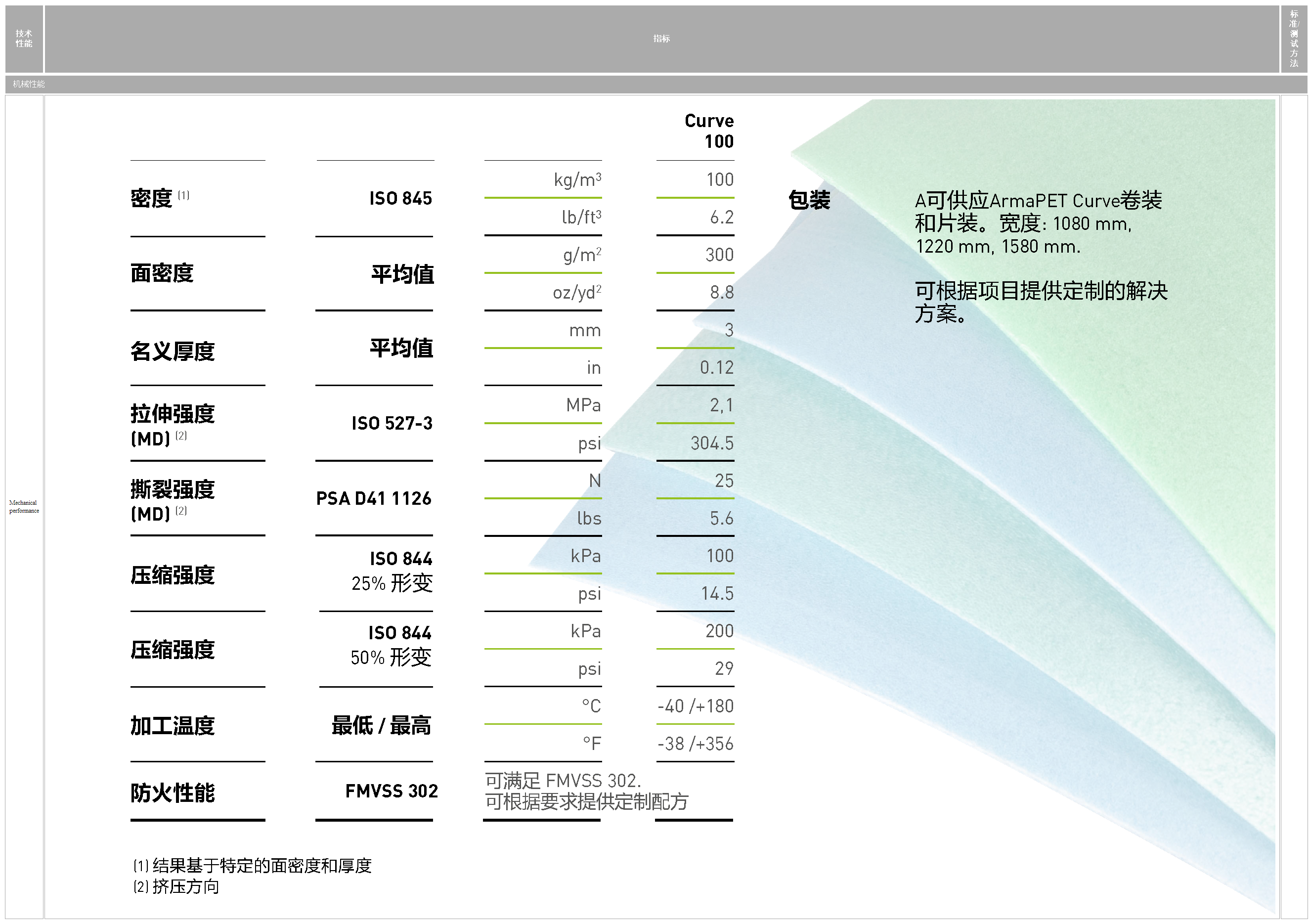Click the Mechanical performance side label
1309x924 pixels.
click(24, 506)
